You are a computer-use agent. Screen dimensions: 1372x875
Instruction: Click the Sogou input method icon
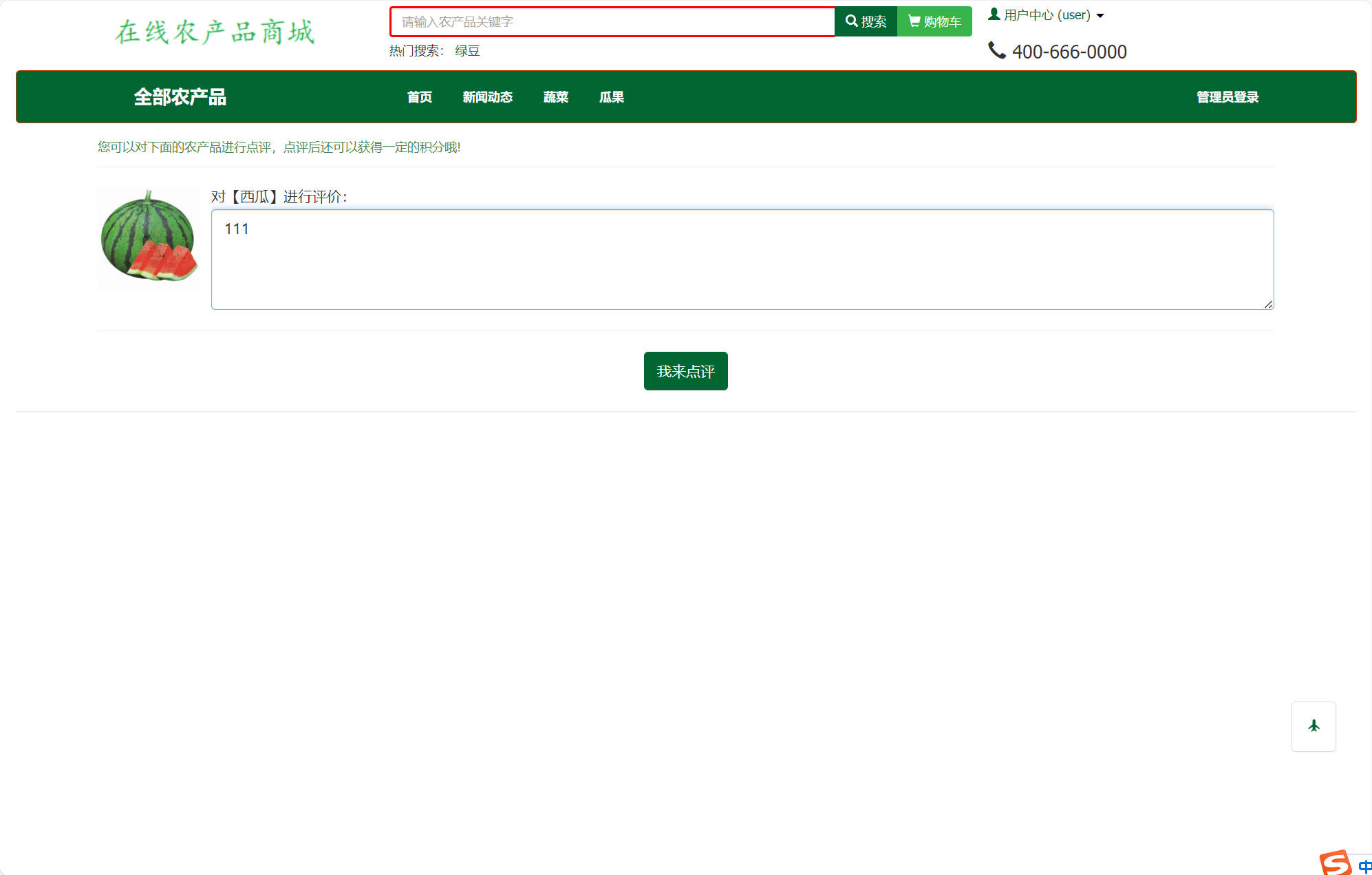(1335, 863)
